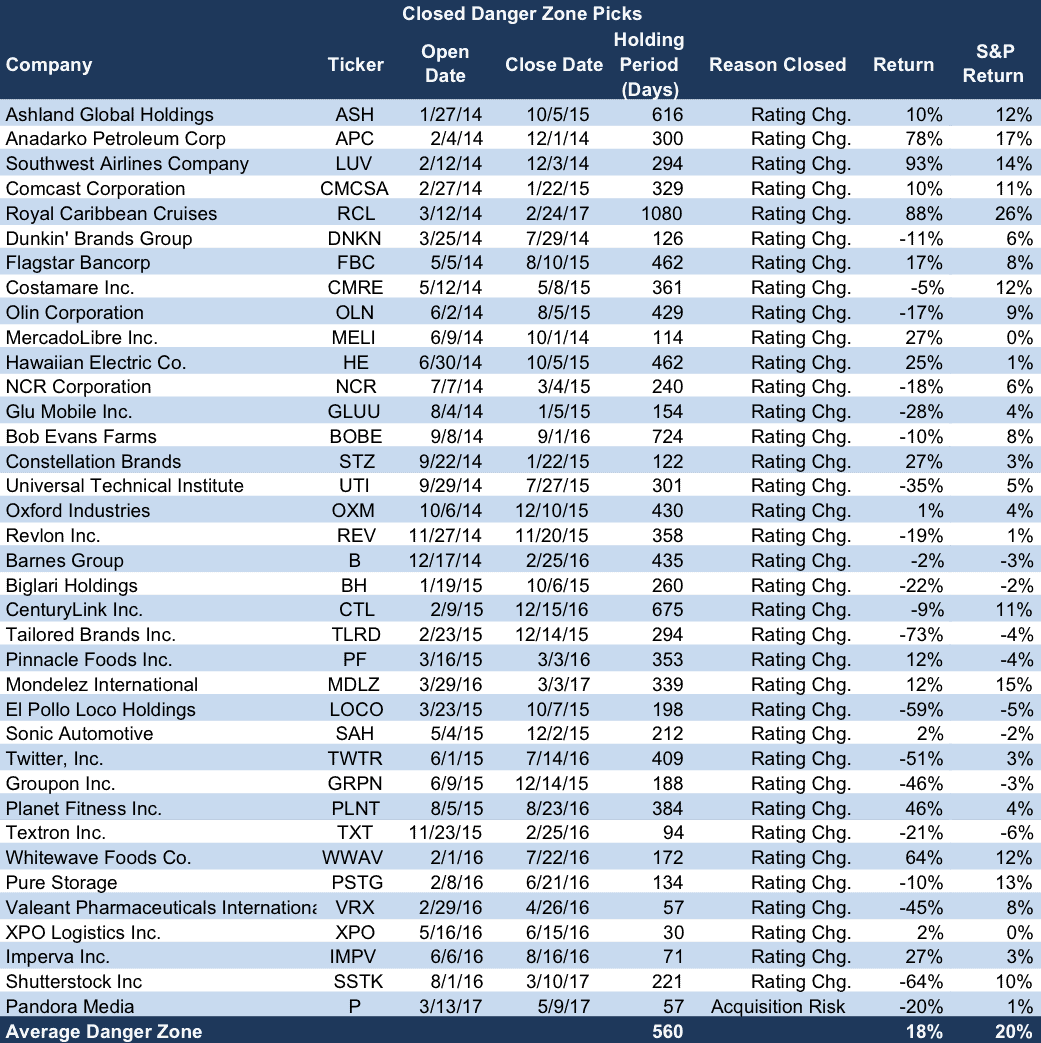Select the 'Universal Technical Institute' cell

point(124,486)
